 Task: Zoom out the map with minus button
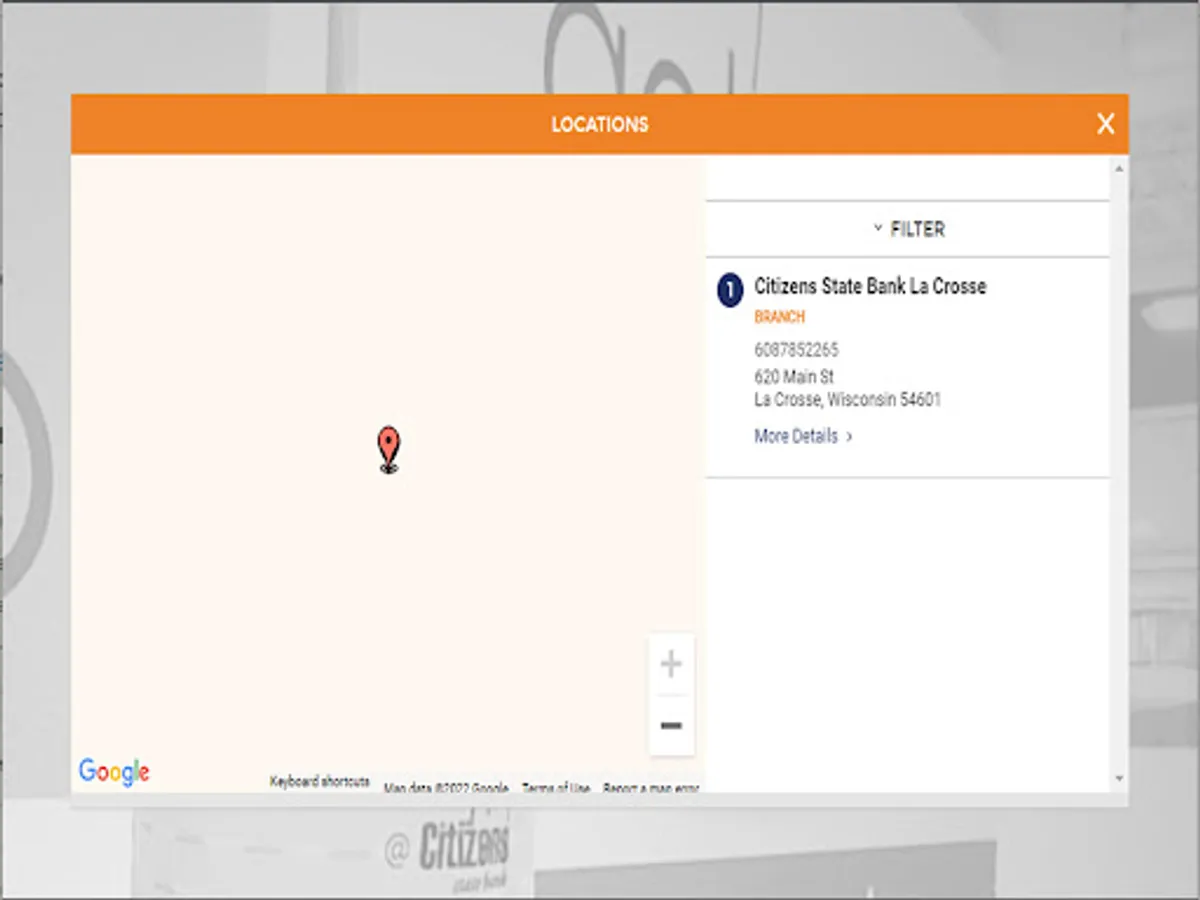coord(671,725)
